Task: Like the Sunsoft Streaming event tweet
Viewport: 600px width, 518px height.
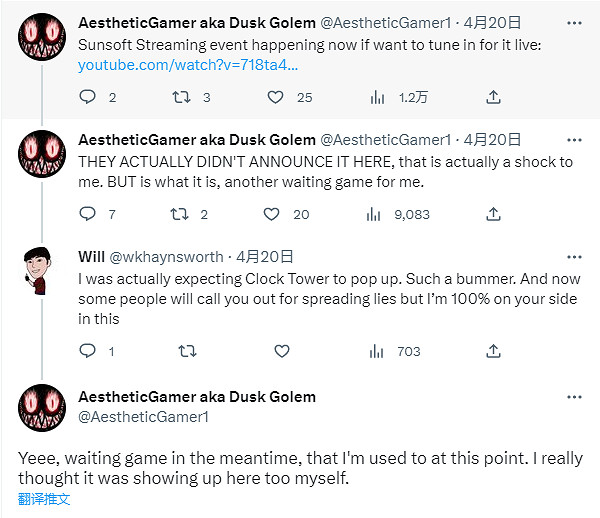Action: click(x=275, y=97)
